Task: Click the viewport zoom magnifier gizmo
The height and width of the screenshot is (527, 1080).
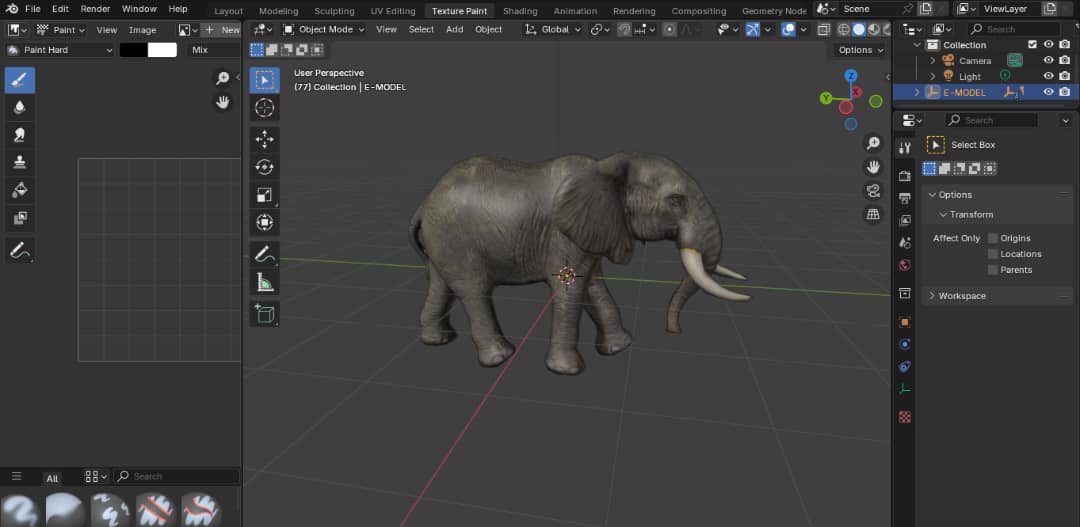Action: pyautogui.click(x=873, y=143)
